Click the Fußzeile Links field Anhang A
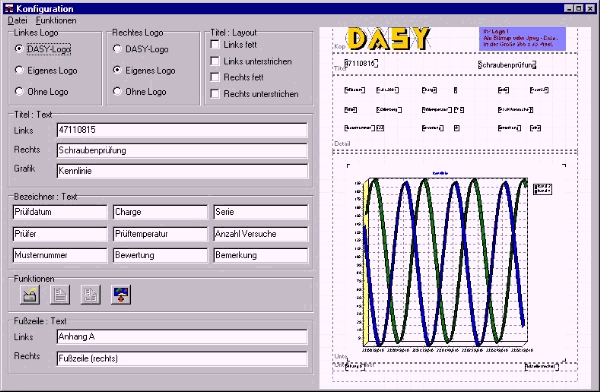This screenshot has height=392, width=600. [182, 337]
